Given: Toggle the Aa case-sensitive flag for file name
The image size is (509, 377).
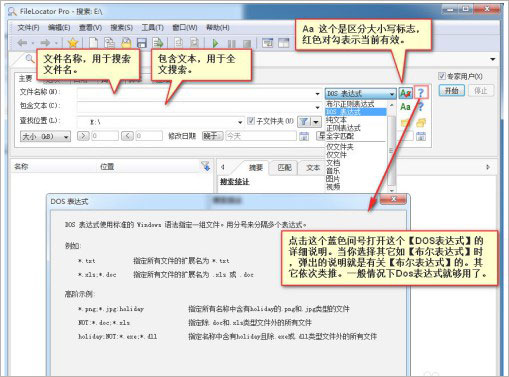Looking at the screenshot, I should (x=405, y=93).
